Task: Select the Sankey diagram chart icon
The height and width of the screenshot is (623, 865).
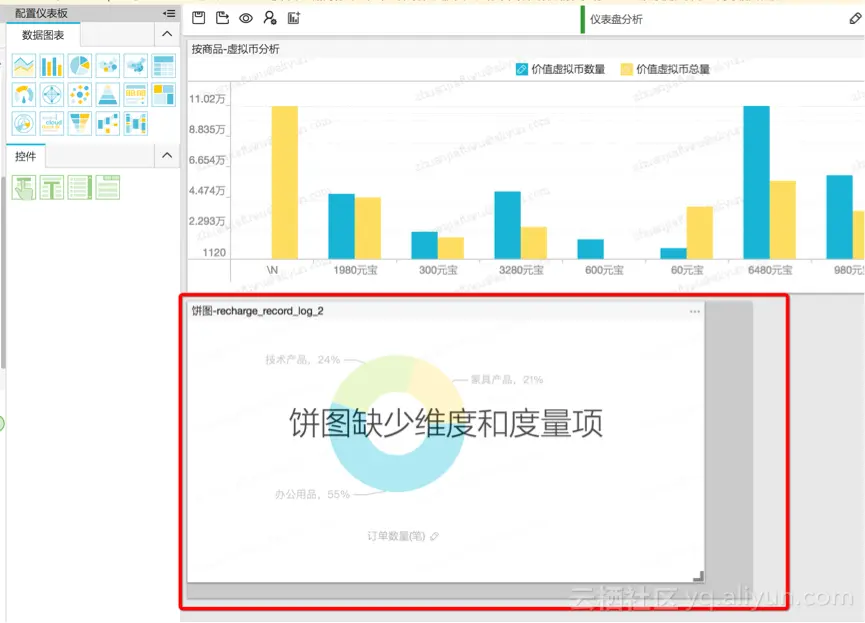Action: pyautogui.click(x=136, y=124)
